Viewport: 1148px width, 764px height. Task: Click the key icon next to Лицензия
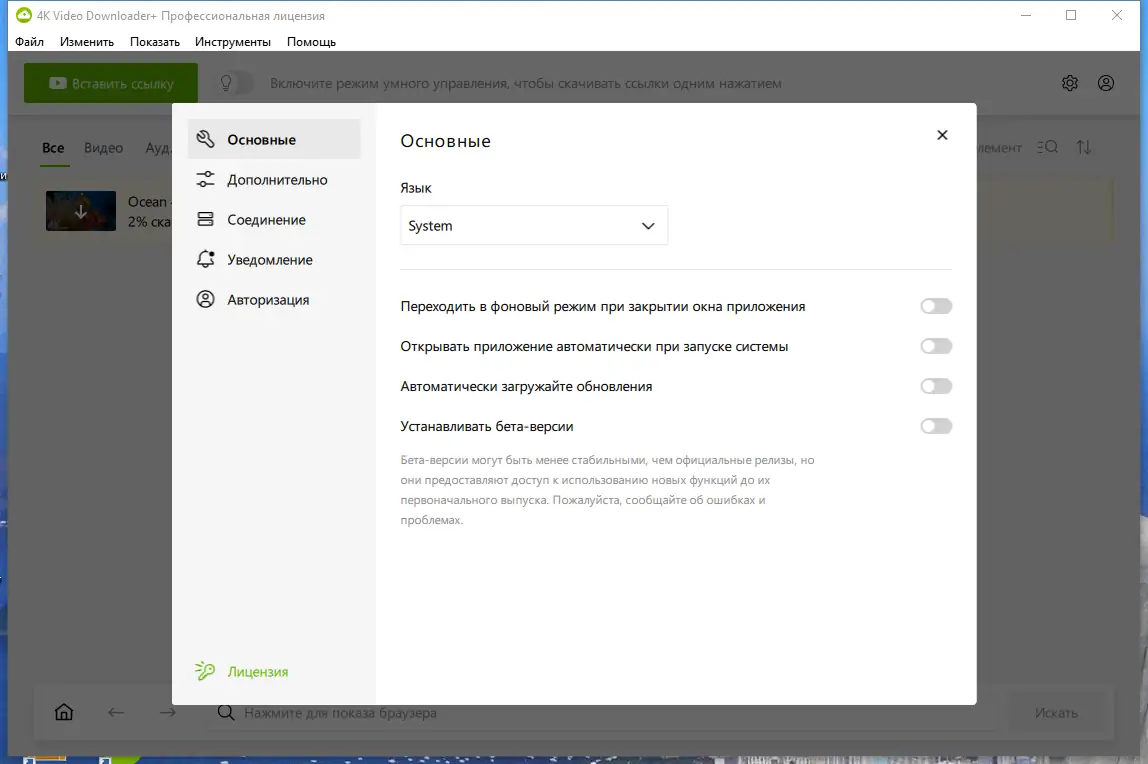pos(205,670)
